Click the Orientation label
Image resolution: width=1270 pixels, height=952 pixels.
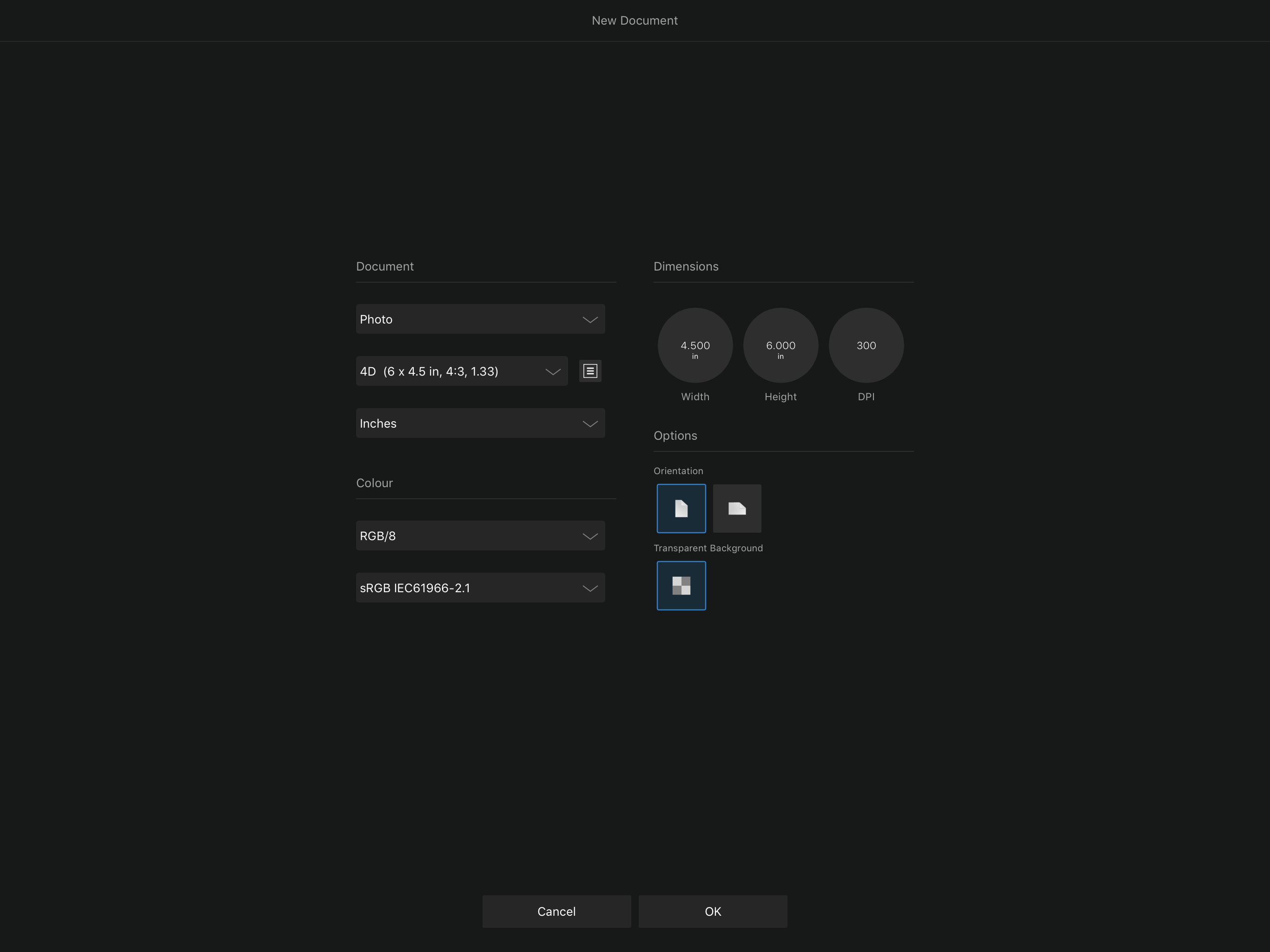(678, 471)
